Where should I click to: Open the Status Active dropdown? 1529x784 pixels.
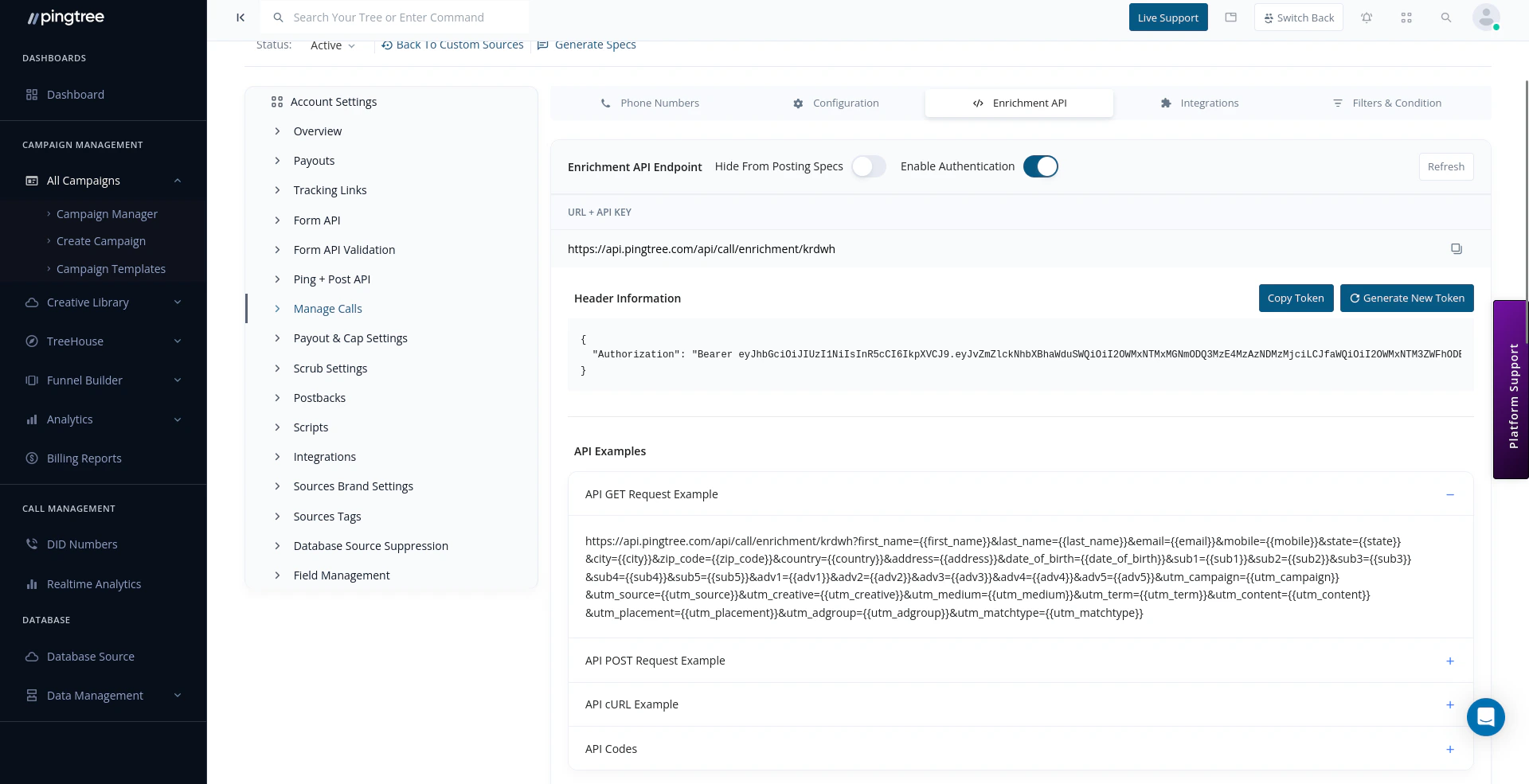tap(333, 45)
